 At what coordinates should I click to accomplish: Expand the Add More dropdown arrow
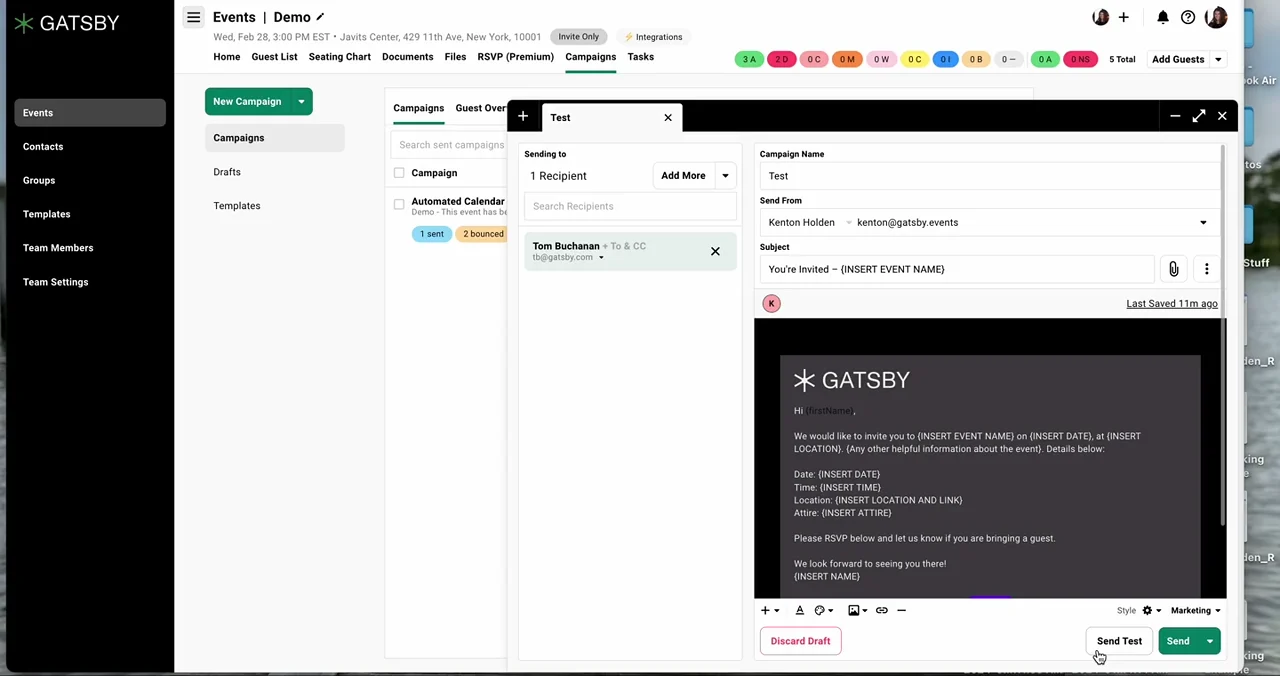pos(725,176)
